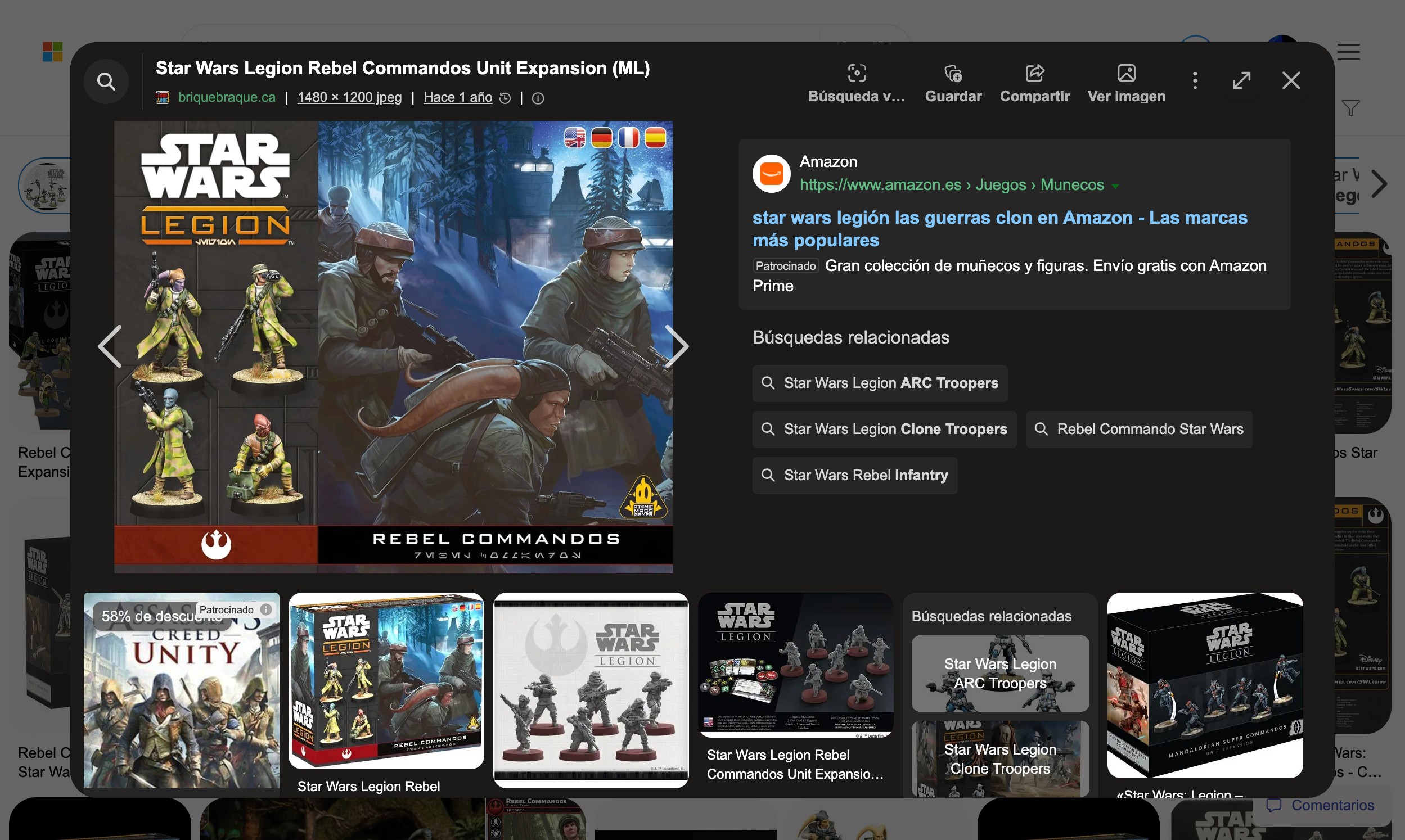Open the miniatures with cards thumbnail
The height and width of the screenshot is (840, 1405).
(795, 665)
